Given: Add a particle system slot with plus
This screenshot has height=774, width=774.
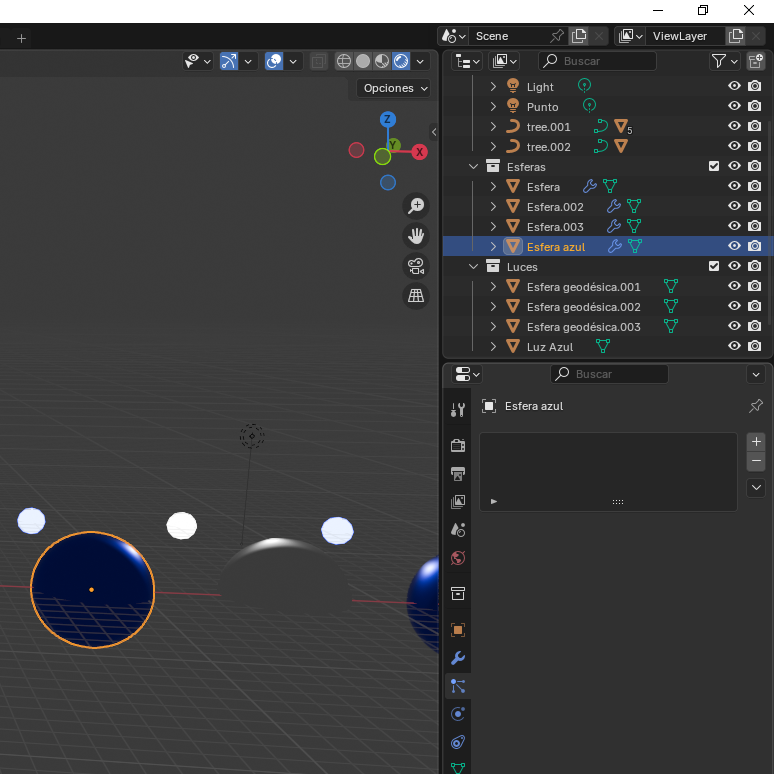Looking at the screenshot, I should [x=756, y=441].
